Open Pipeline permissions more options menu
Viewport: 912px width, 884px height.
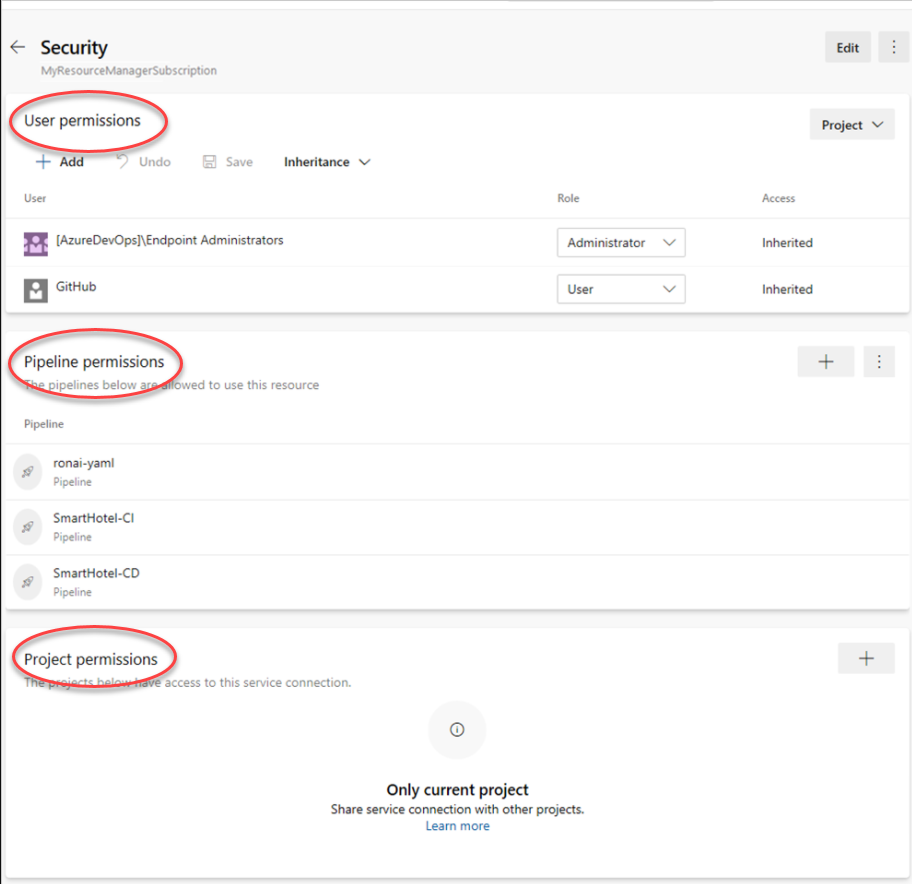879,362
